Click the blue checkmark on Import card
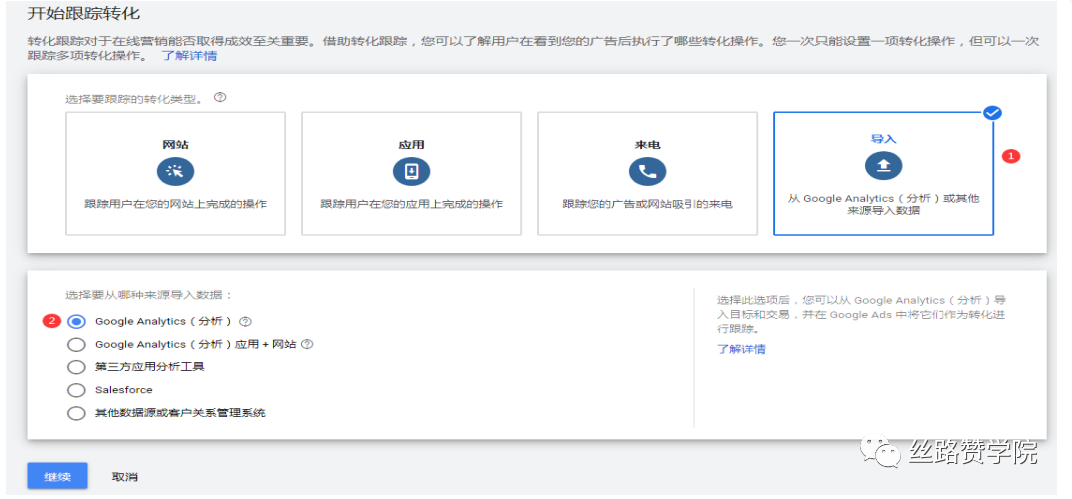Image resolution: width=1072 pixels, height=499 pixels. pyautogui.click(x=993, y=113)
